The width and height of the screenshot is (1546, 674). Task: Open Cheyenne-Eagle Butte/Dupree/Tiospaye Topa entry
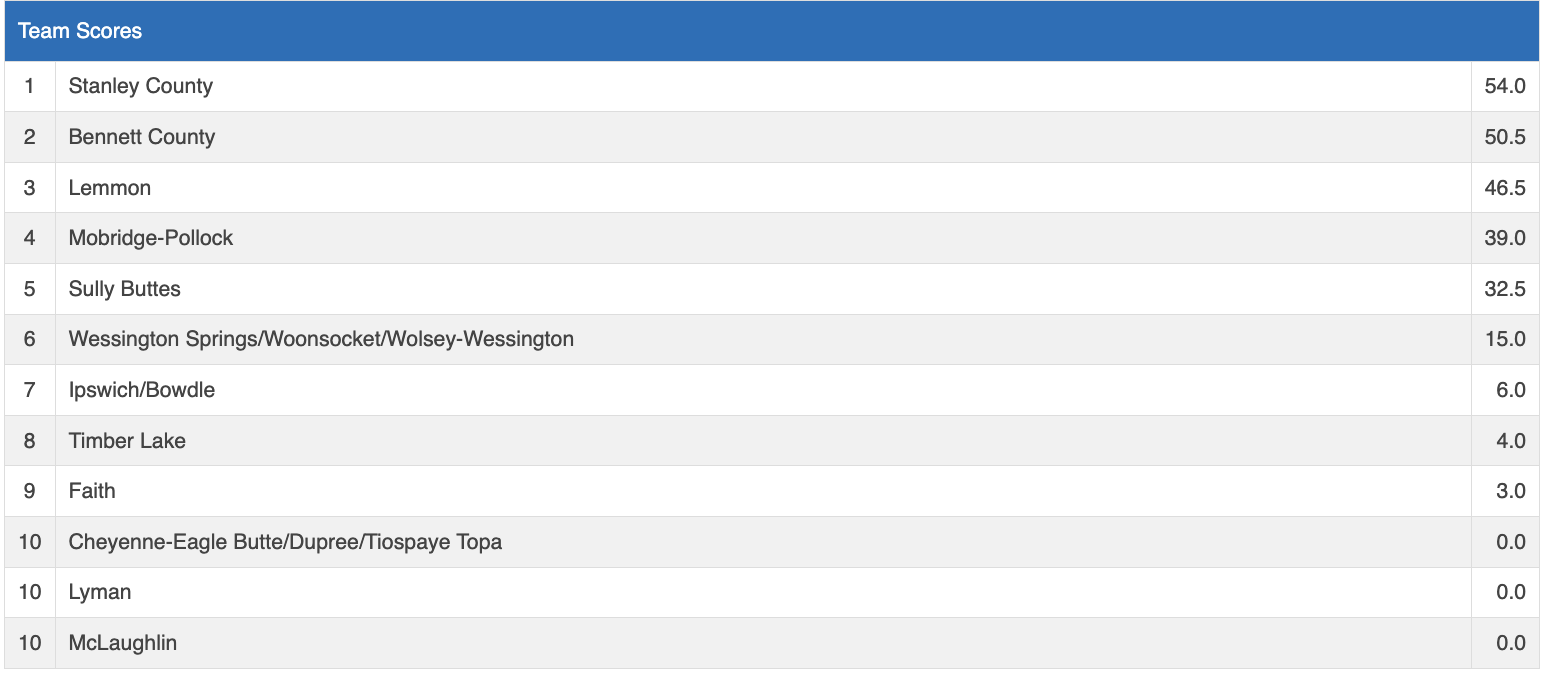coord(285,542)
